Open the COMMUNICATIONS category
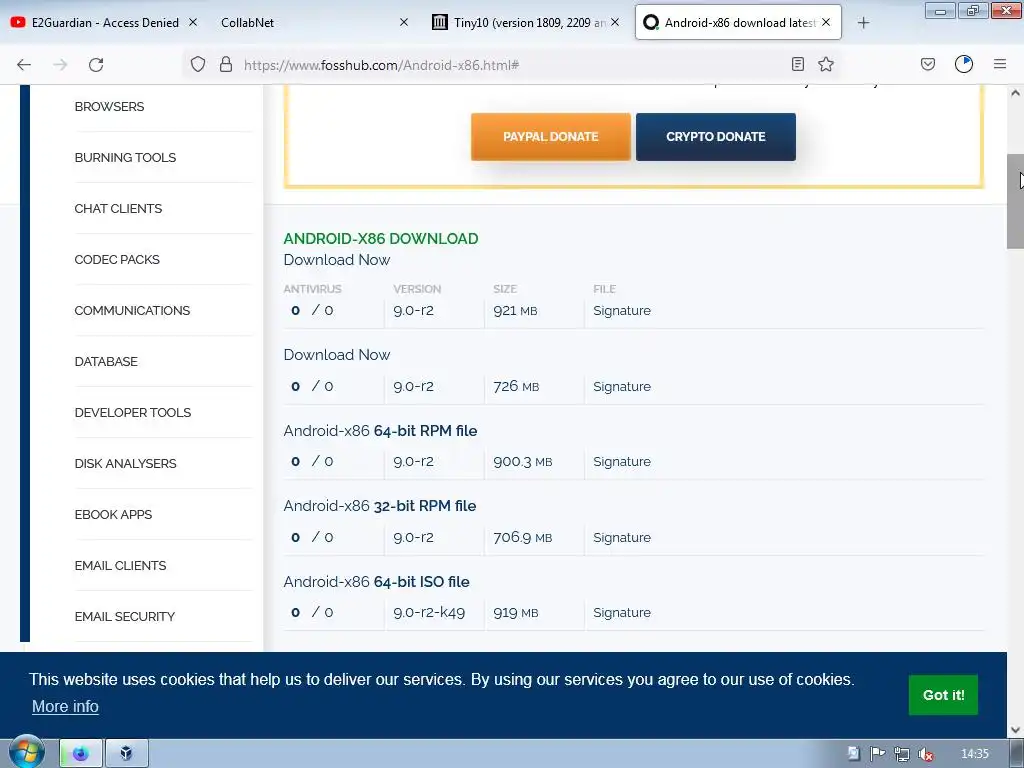Image resolution: width=1024 pixels, height=768 pixels. point(132,310)
